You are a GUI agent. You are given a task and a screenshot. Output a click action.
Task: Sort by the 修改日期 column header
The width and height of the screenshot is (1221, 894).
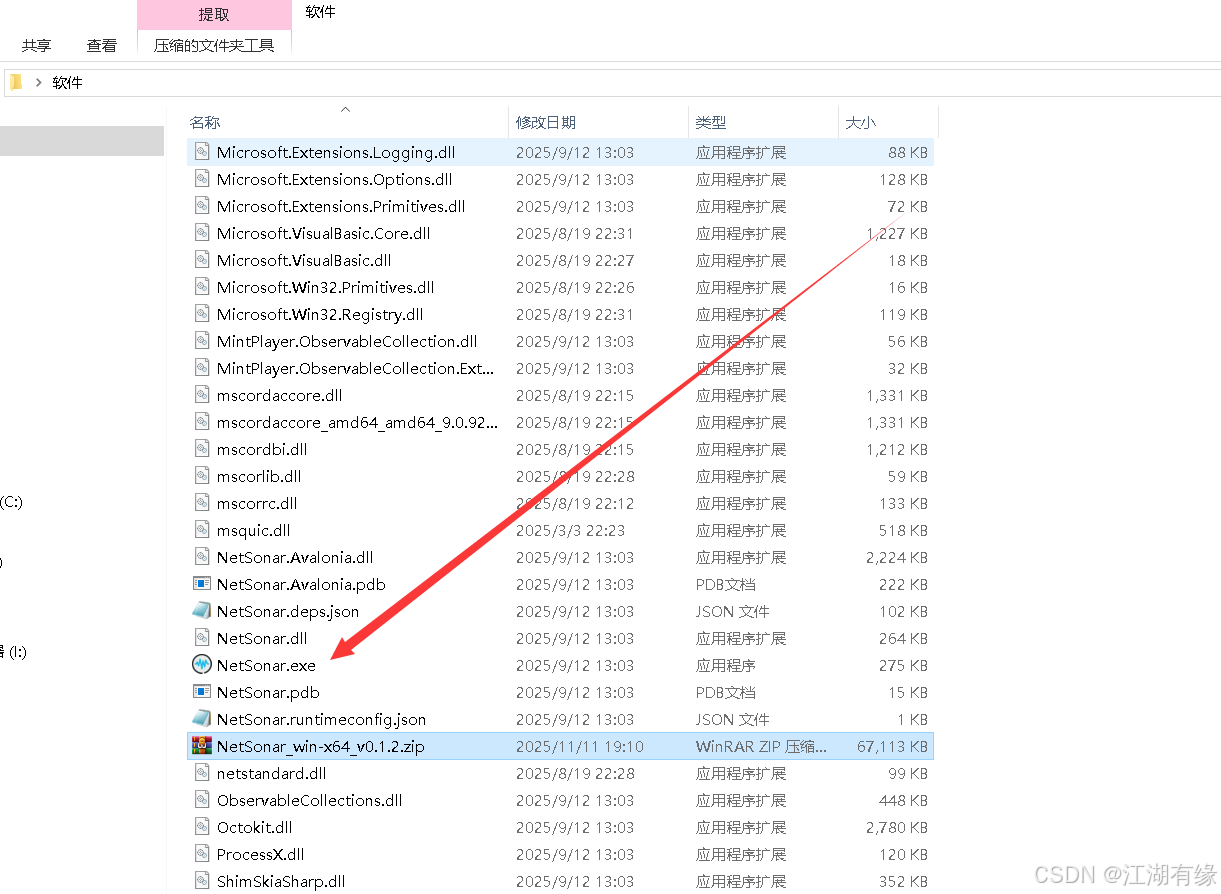click(546, 122)
